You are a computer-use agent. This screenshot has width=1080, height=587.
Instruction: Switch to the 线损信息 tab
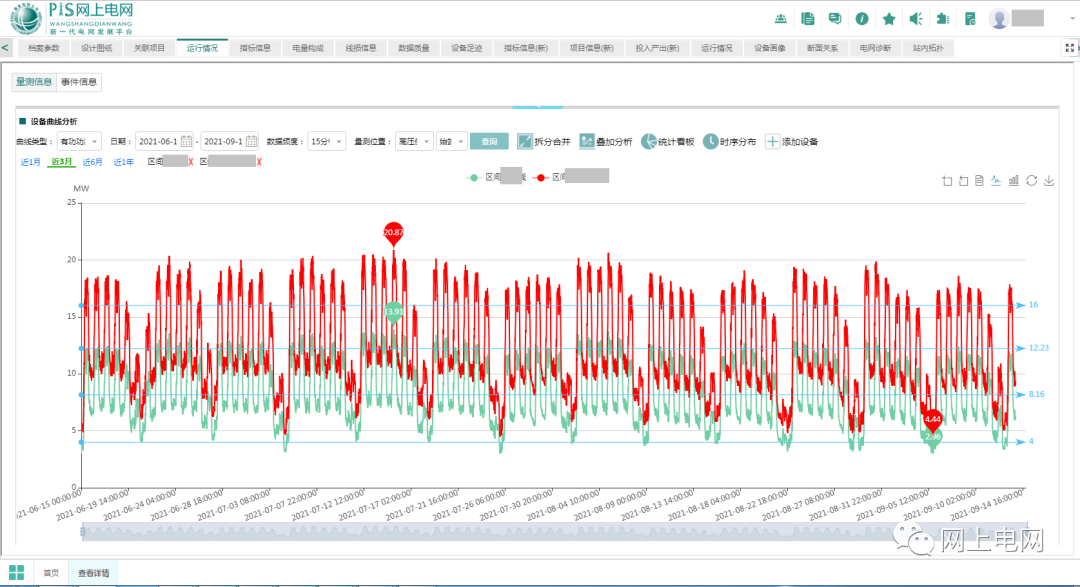click(x=361, y=48)
